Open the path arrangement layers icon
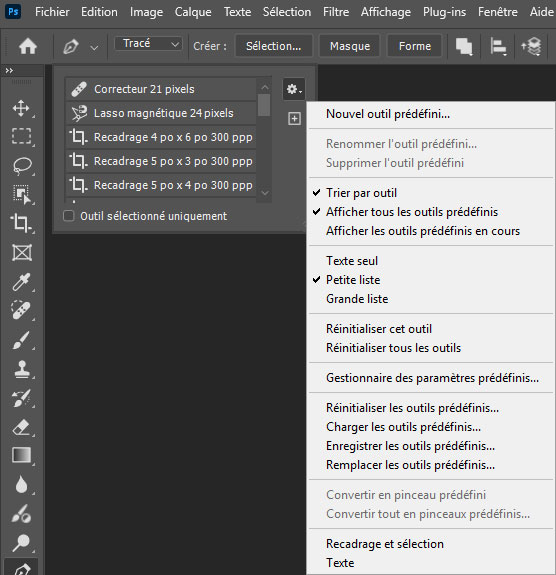The height and width of the screenshot is (575, 556). coord(531,47)
